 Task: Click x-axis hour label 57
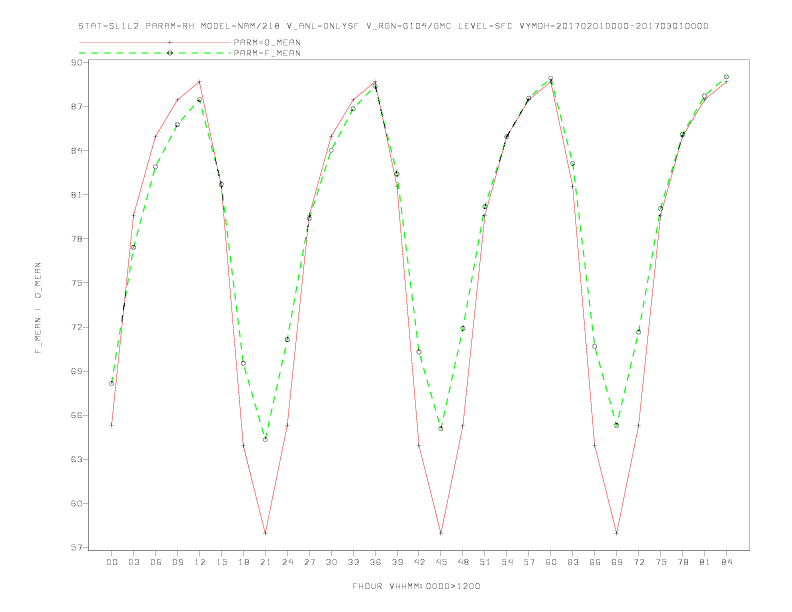(x=529, y=562)
